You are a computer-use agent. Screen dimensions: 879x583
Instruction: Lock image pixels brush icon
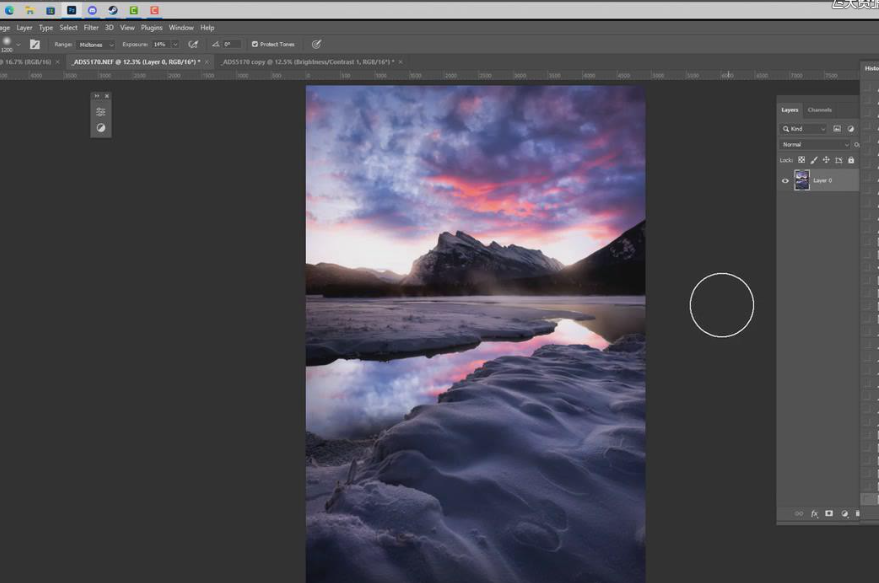click(814, 160)
